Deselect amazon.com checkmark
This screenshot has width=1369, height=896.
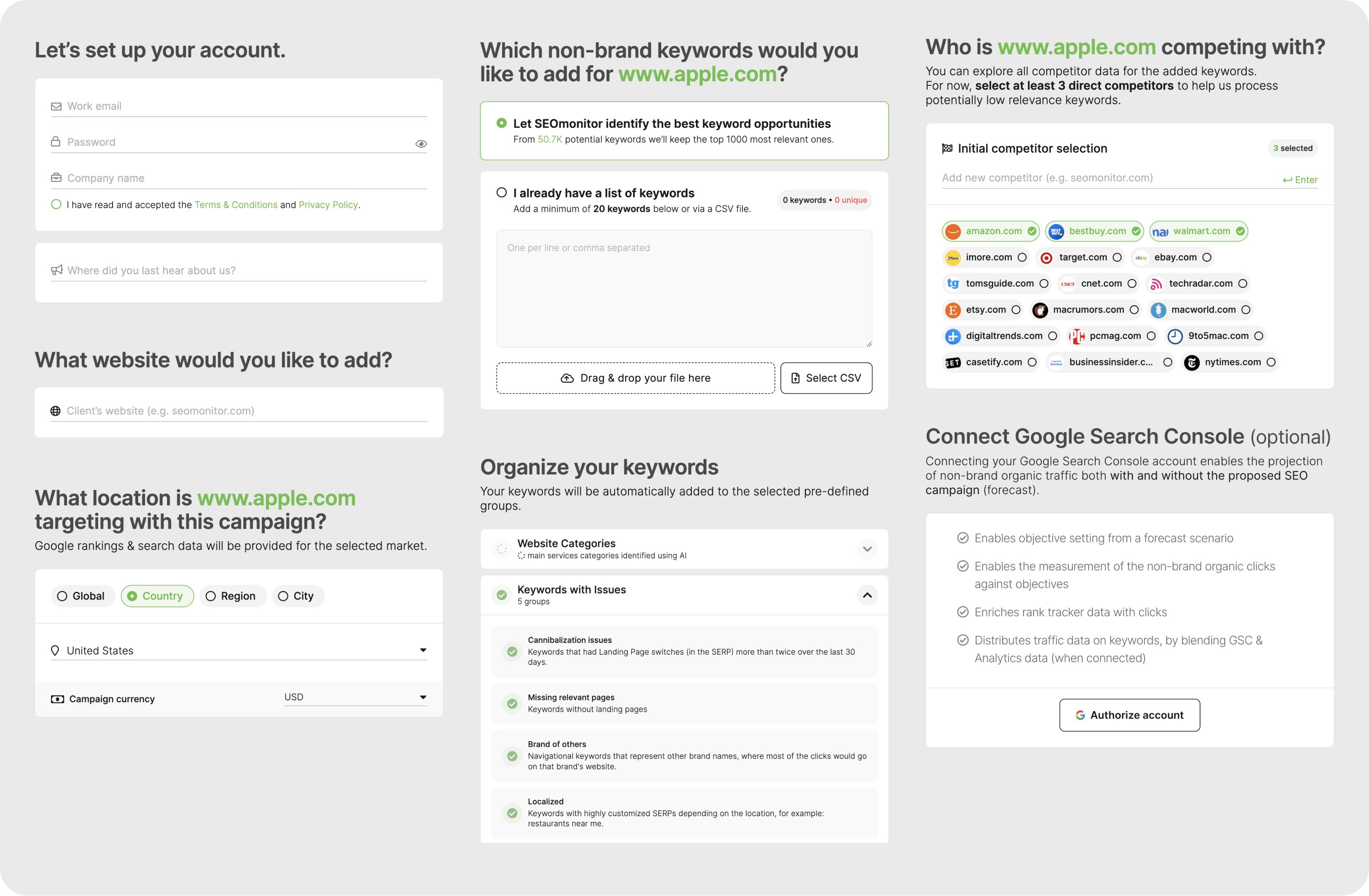(1032, 231)
